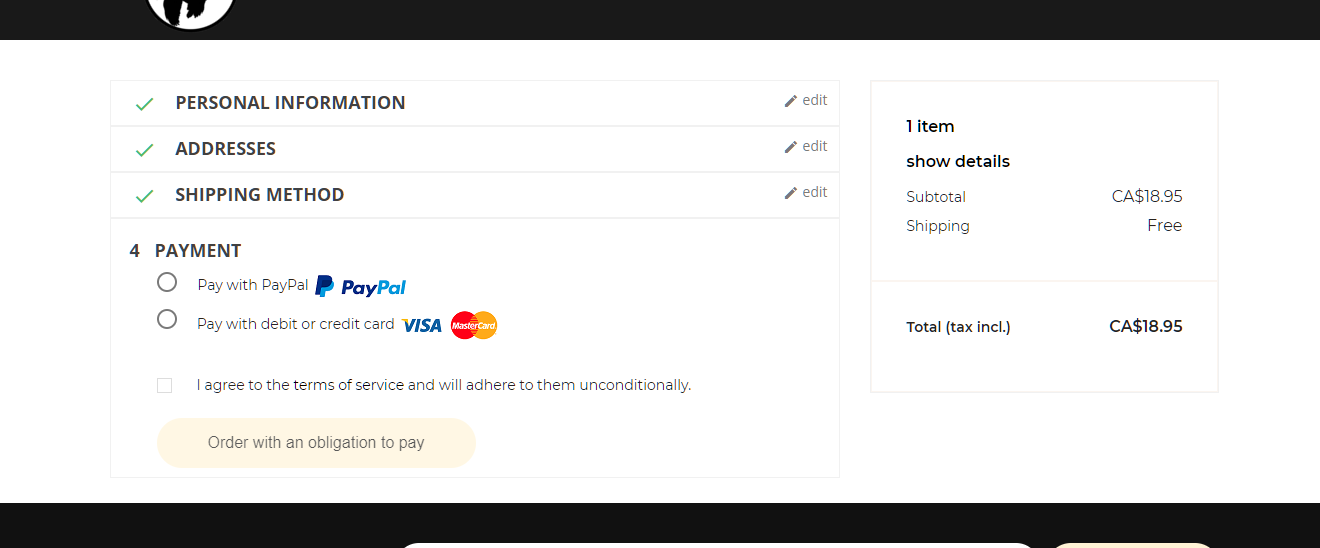Click the footer input field
Image resolution: width=1320 pixels, height=548 pixels.
pos(716,545)
